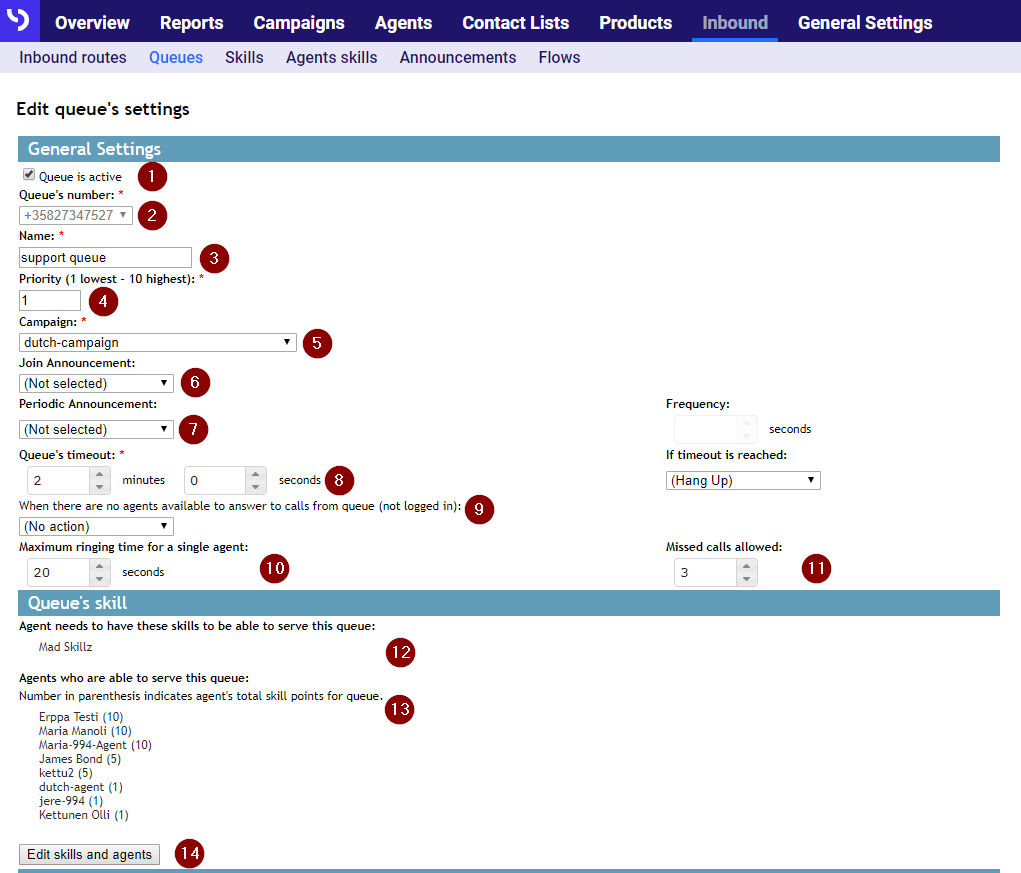Image resolution: width=1021 pixels, height=873 pixels.
Task: Click the app logo icon
Action: [18, 20]
